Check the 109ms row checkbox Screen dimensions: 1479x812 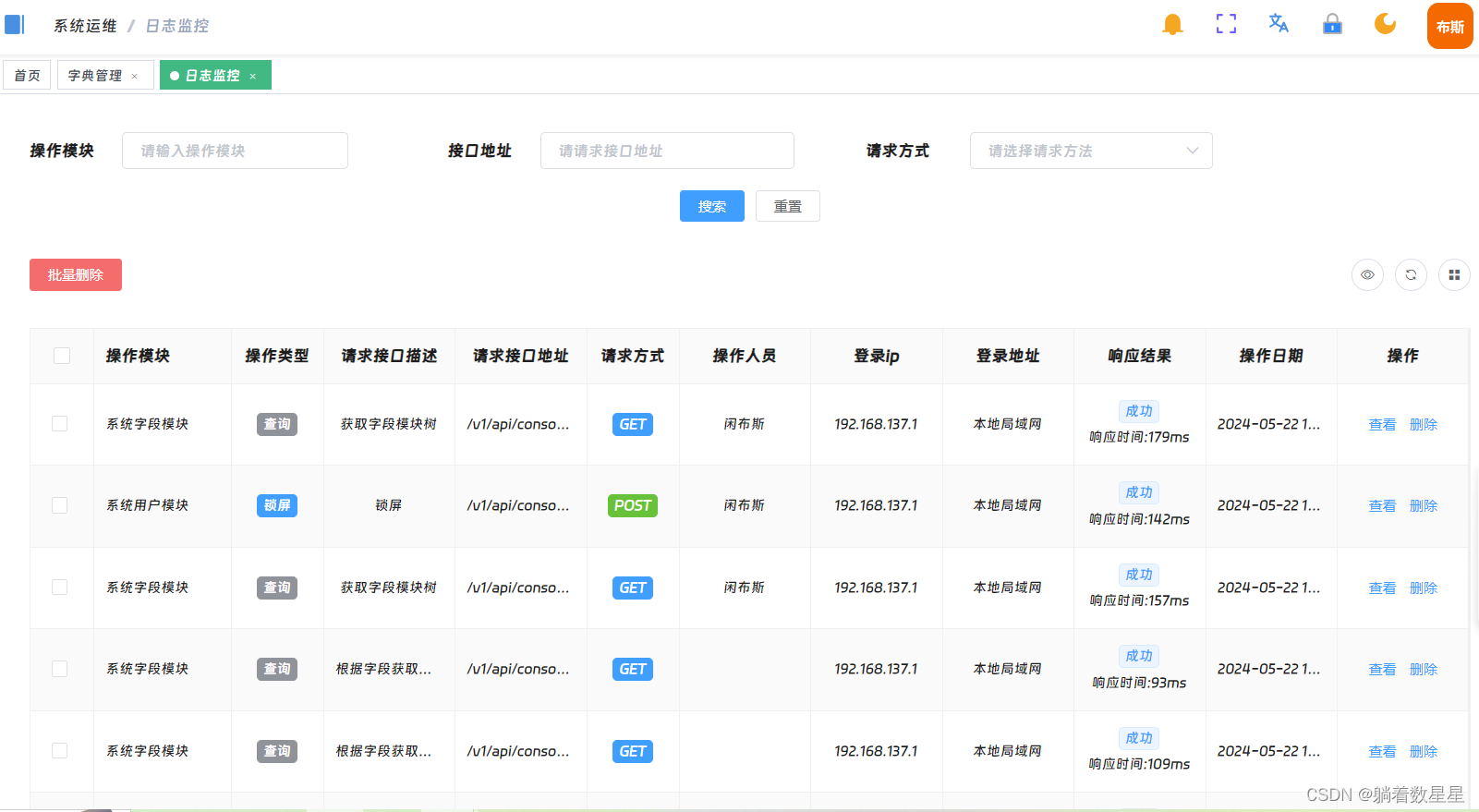(60, 751)
